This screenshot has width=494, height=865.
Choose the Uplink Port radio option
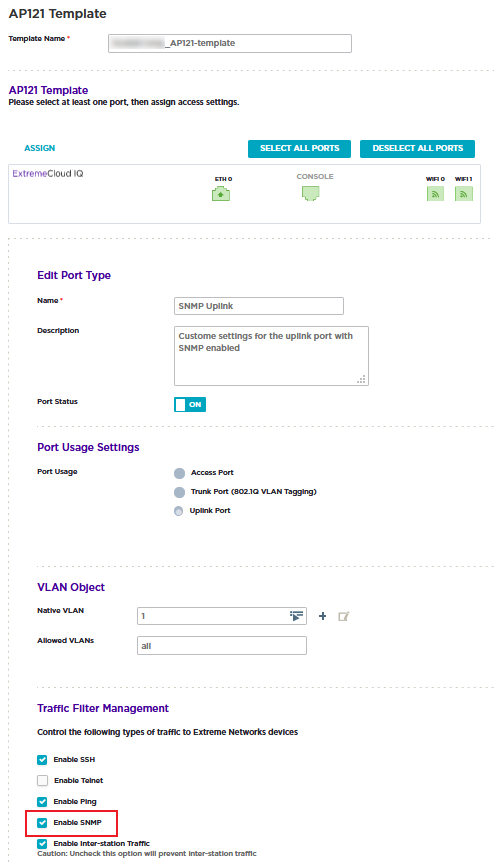[178, 511]
